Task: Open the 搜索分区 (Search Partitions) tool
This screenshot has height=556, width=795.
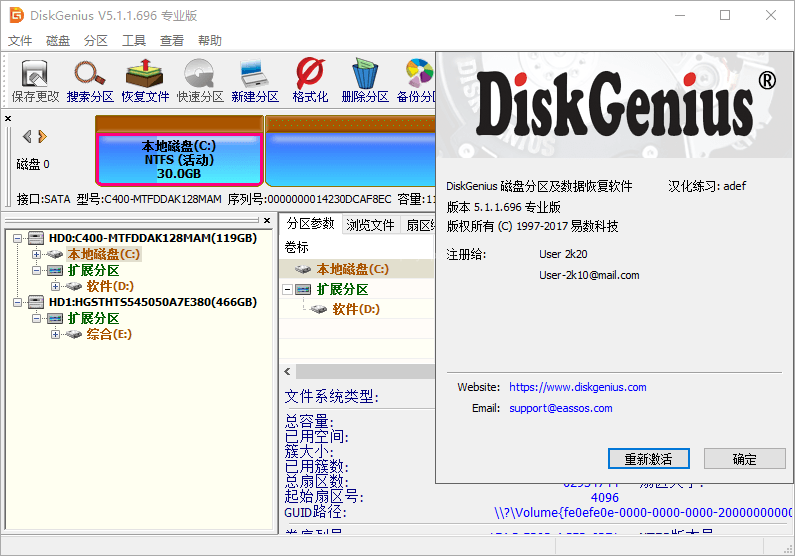Action: [x=90, y=80]
